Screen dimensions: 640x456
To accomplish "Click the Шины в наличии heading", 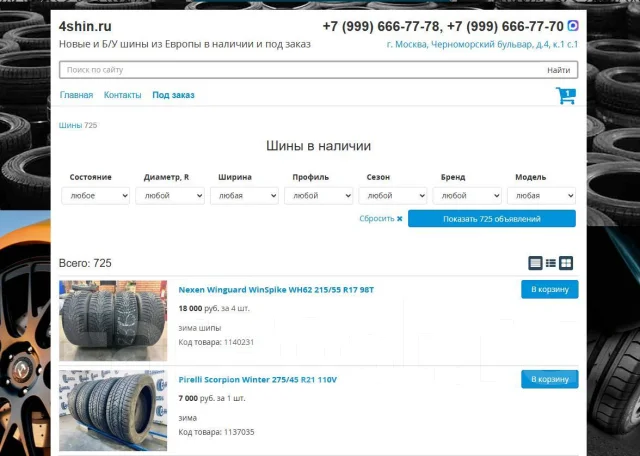I will [x=318, y=146].
